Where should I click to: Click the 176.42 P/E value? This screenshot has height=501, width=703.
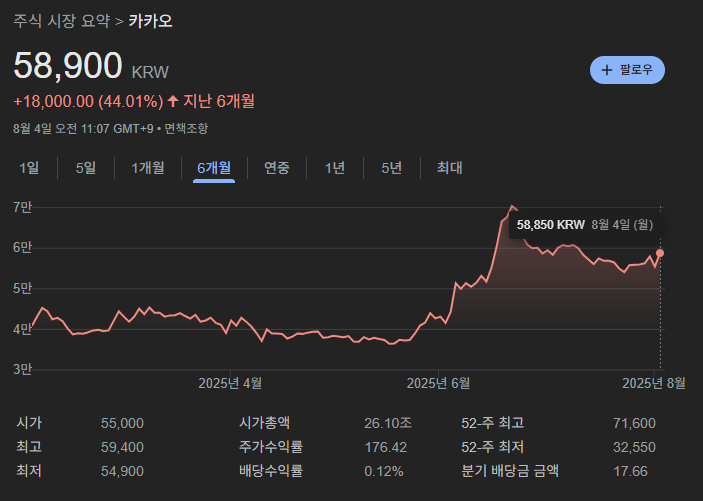point(386,448)
